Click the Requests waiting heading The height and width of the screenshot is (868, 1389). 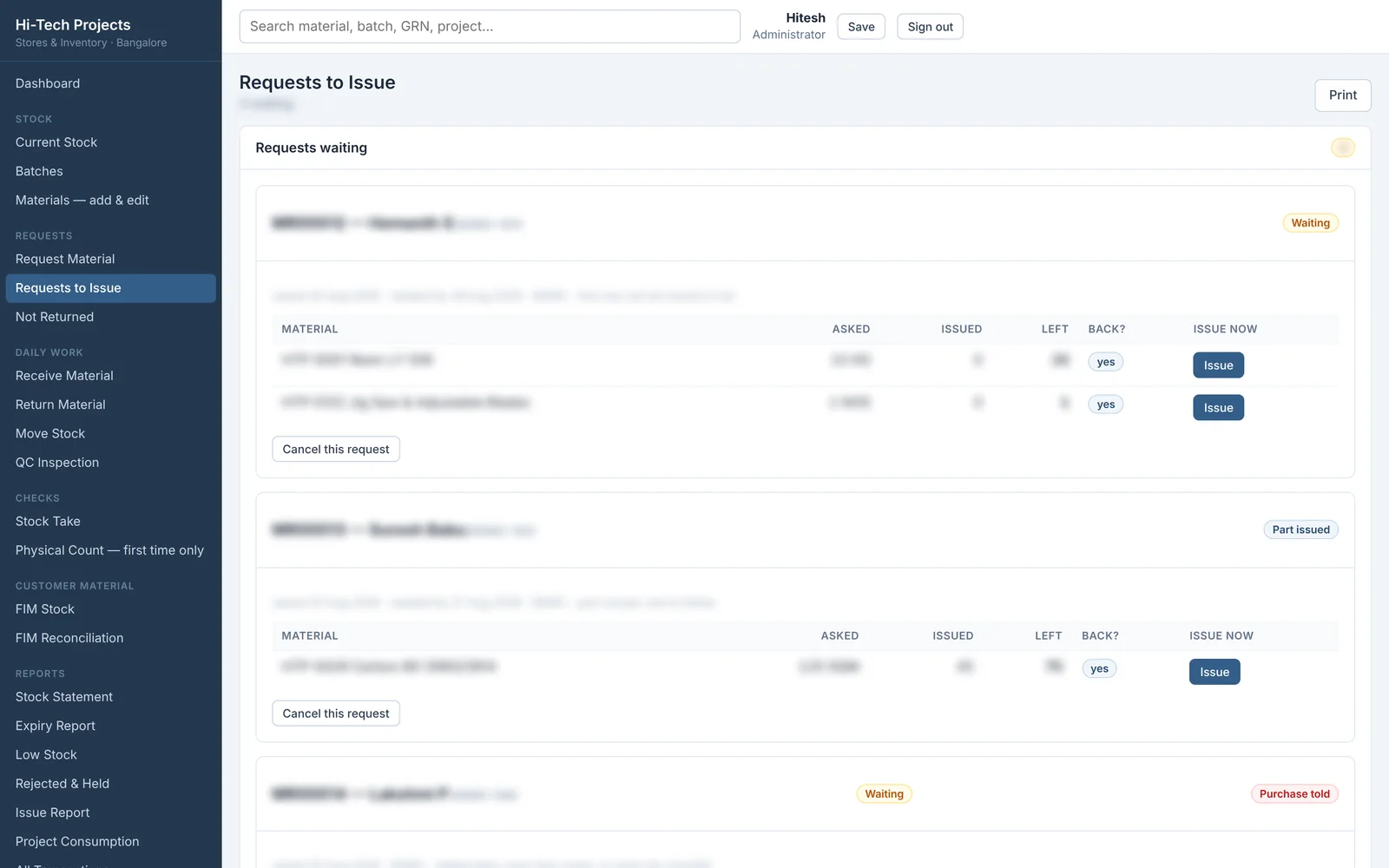click(311, 148)
